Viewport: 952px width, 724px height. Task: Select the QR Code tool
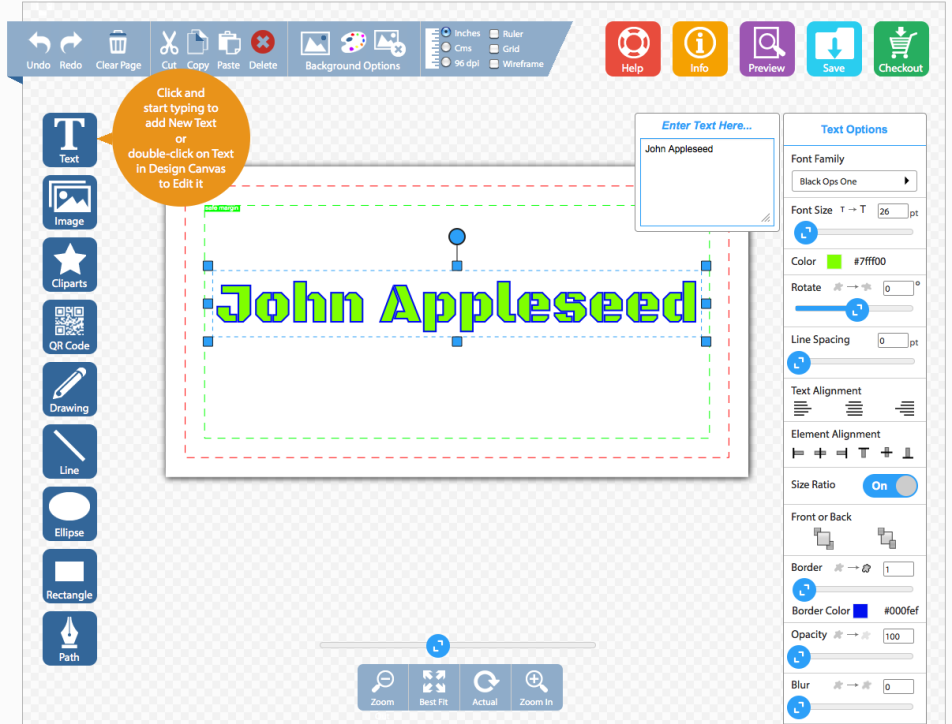click(x=69, y=327)
